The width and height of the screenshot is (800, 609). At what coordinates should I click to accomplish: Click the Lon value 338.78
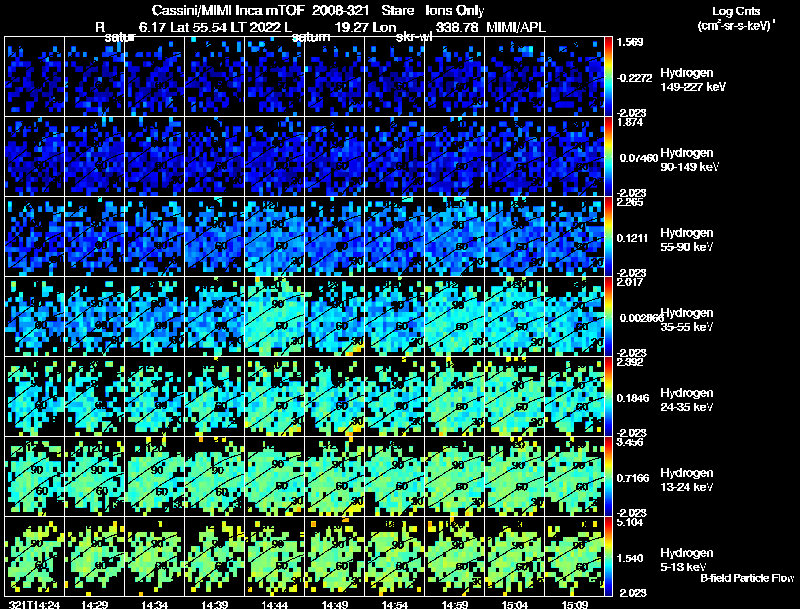[457, 27]
